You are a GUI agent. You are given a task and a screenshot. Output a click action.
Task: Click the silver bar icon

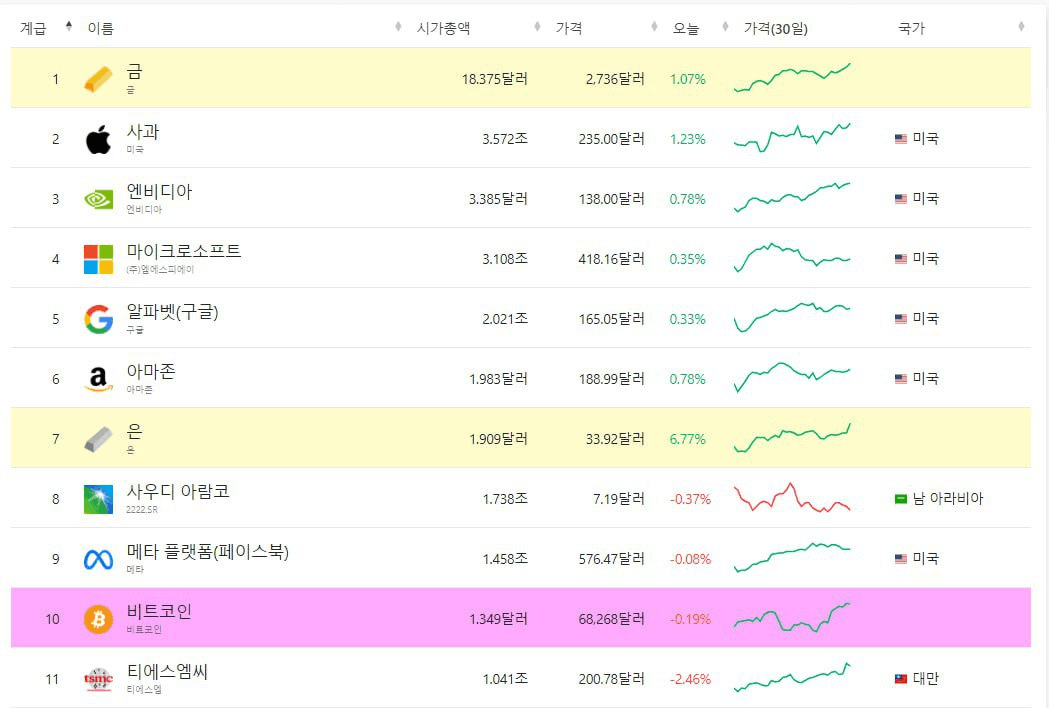click(98, 439)
